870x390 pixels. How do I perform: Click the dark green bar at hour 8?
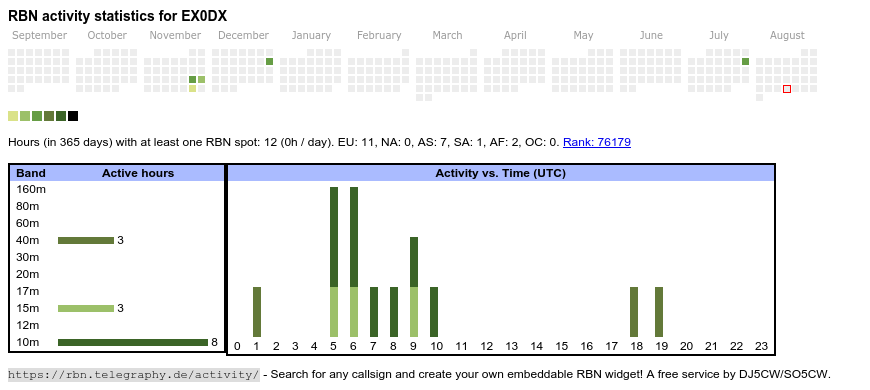(x=394, y=312)
